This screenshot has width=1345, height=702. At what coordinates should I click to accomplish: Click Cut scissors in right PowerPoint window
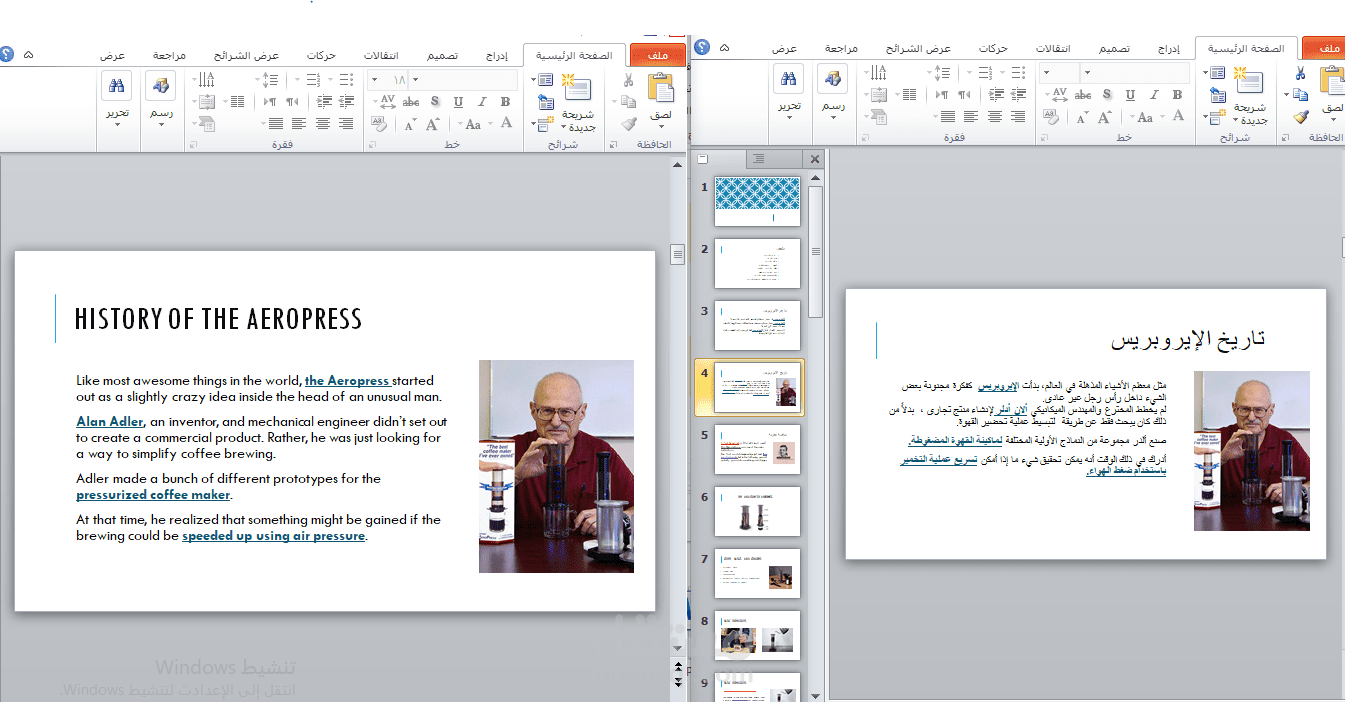click(1300, 73)
